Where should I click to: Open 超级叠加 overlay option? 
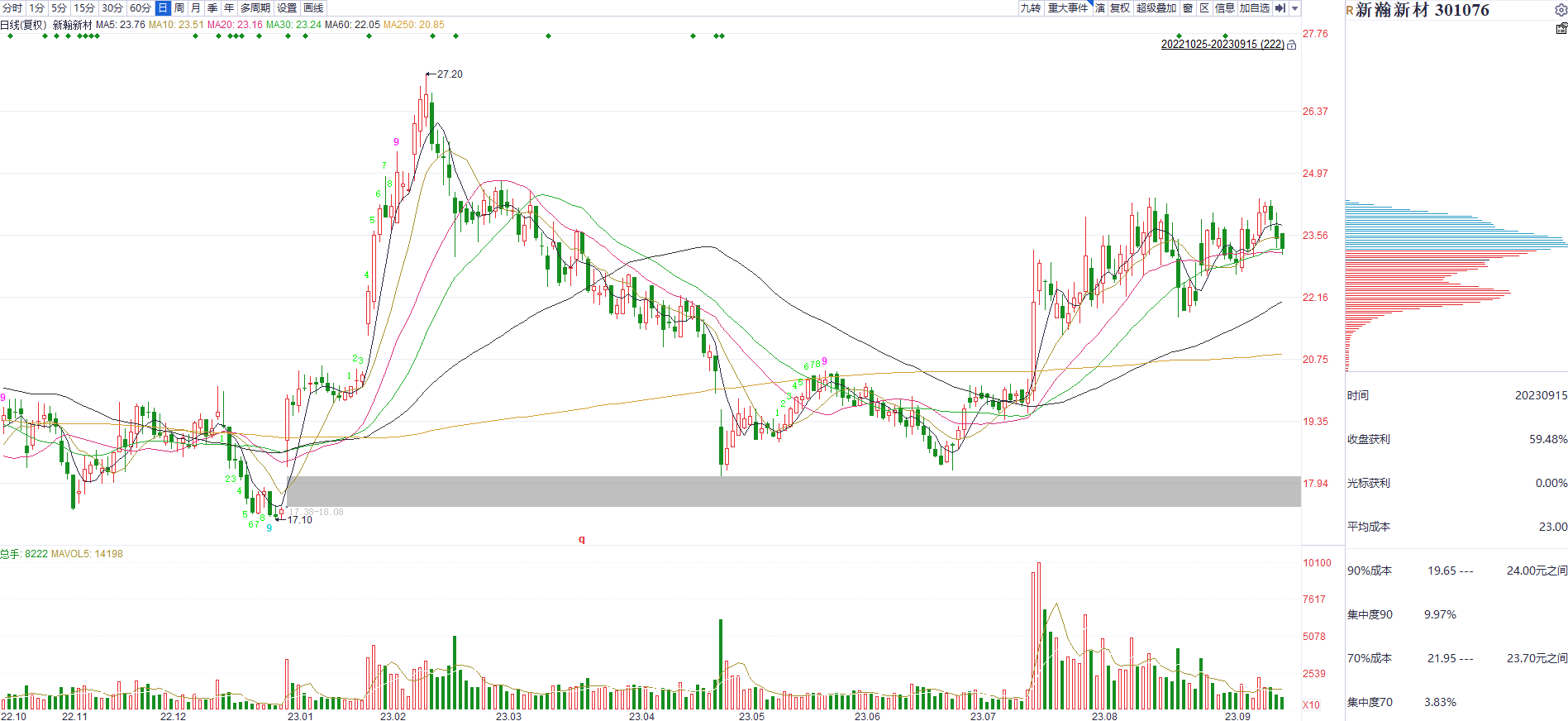1156,7
